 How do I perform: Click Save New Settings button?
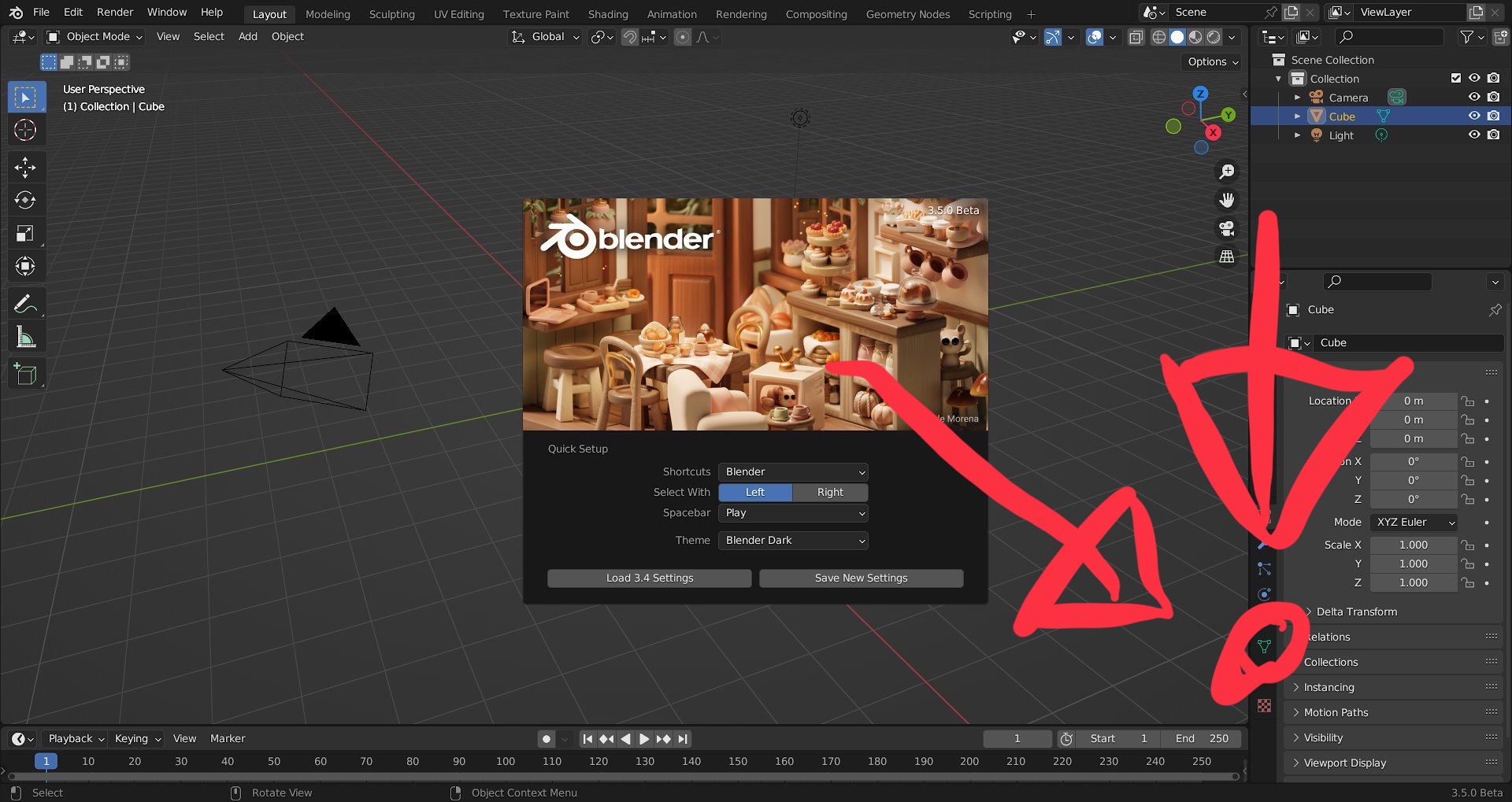(861, 578)
